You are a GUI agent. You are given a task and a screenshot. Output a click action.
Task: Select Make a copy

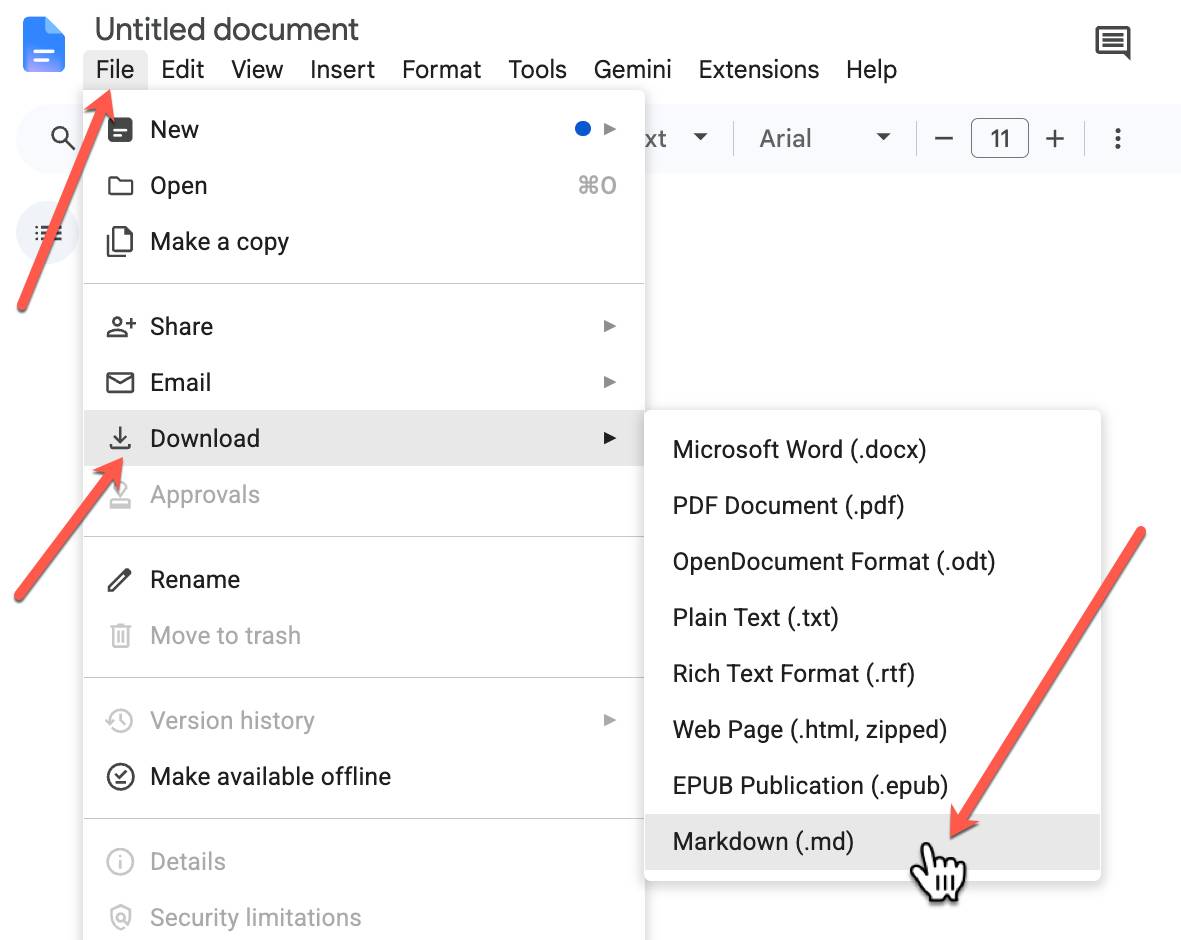(x=364, y=242)
